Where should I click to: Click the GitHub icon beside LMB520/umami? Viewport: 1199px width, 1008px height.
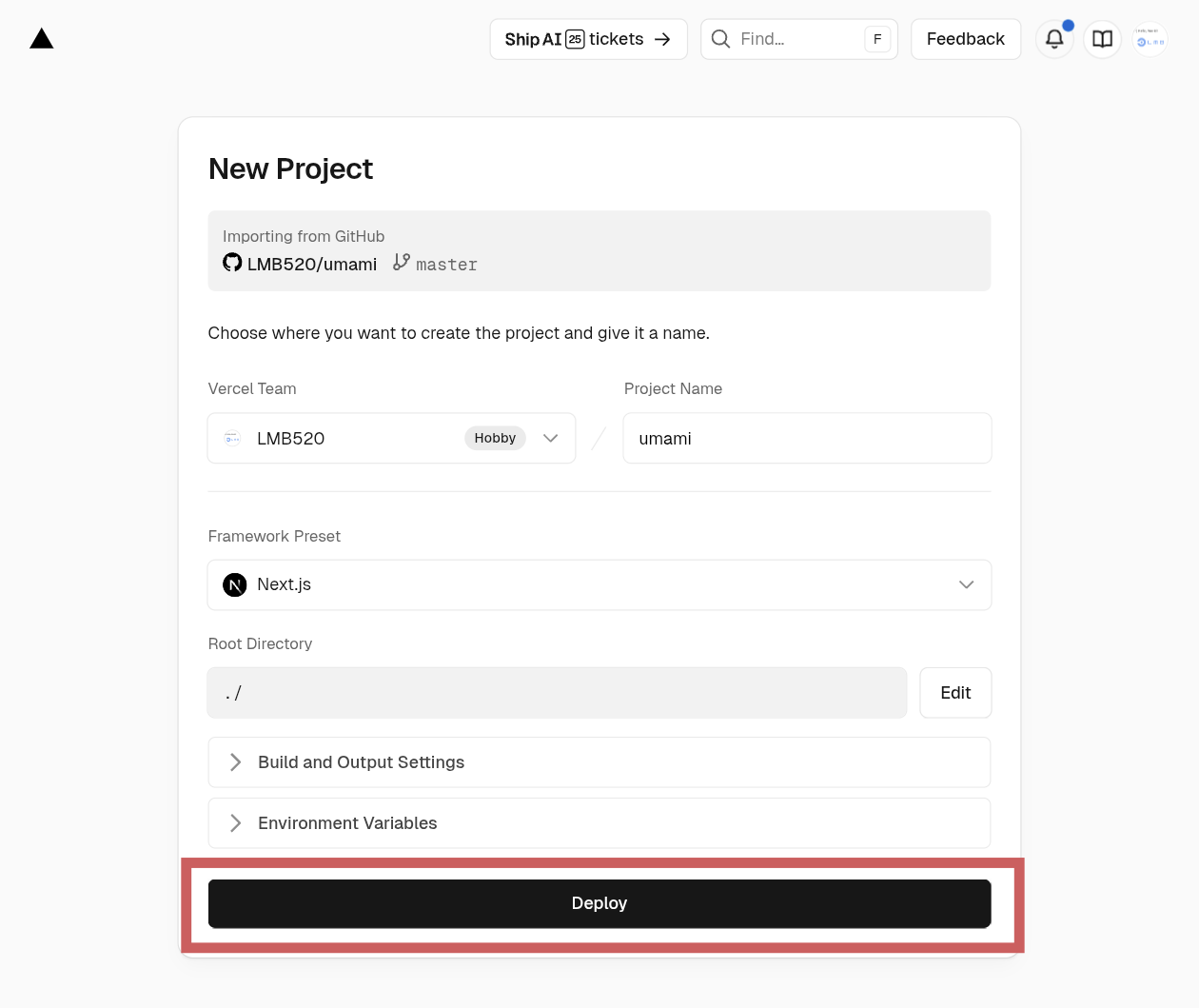(232, 263)
